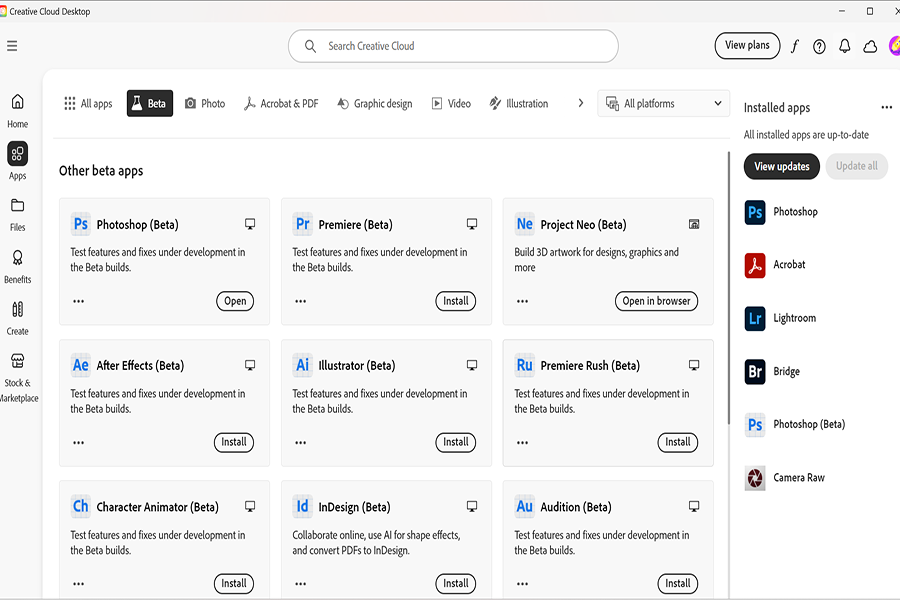Image resolution: width=900 pixels, height=600 pixels.
Task: Click the Search Creative Cloud field
Action: tap(453, 46)
